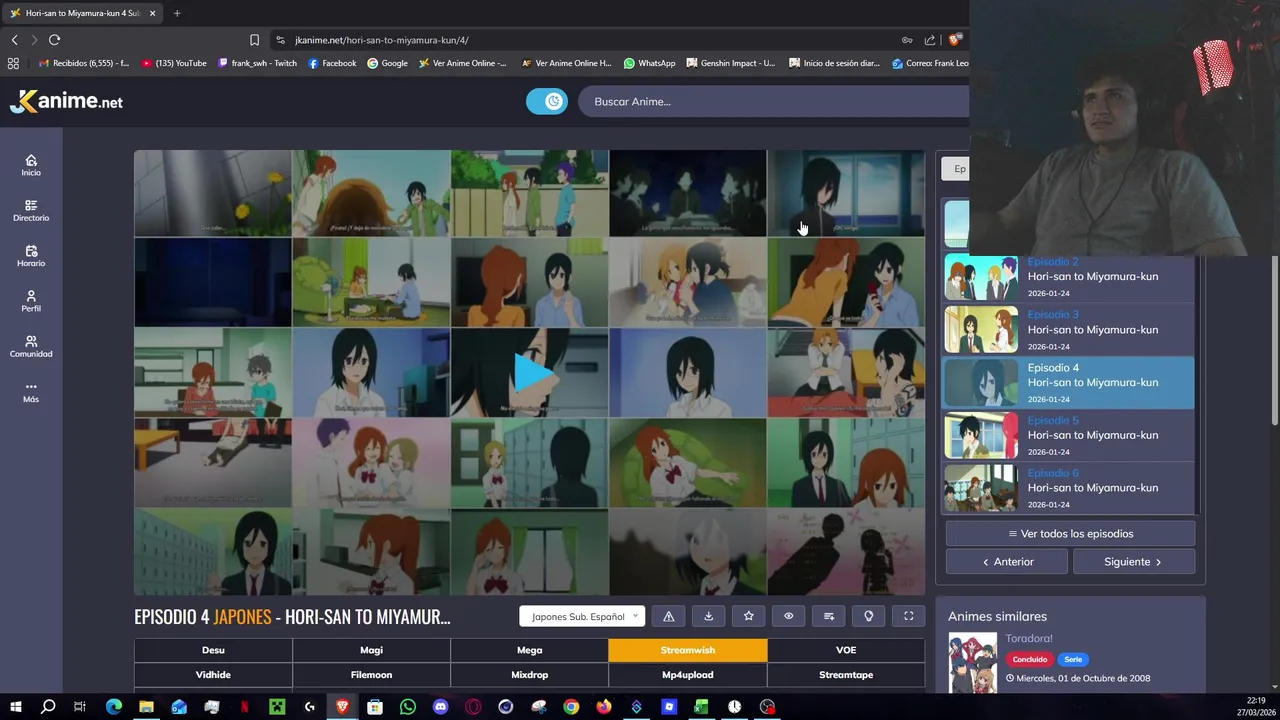Mark the anime as favorite with the star
This screenshot has width=1280, height=720.
(748, 616)
